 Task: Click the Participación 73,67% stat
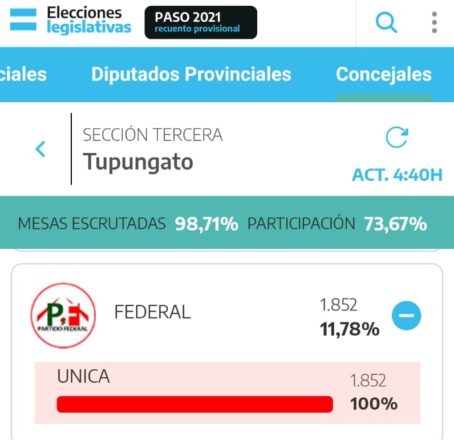point(337,224)
